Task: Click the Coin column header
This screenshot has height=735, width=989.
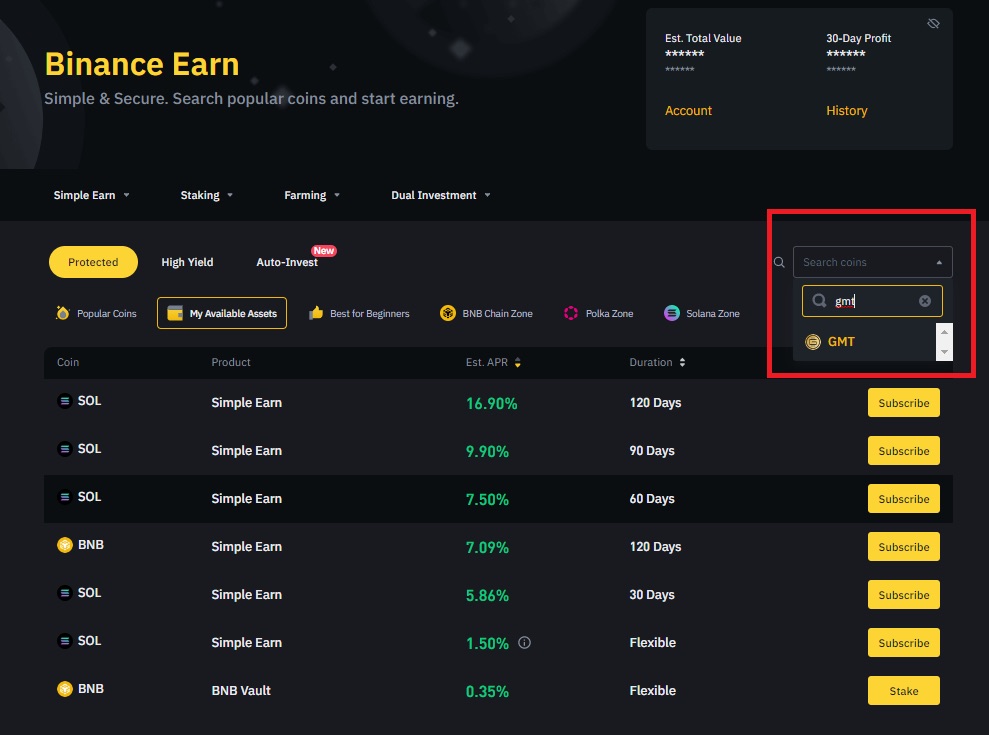Action: pos(67,362)
